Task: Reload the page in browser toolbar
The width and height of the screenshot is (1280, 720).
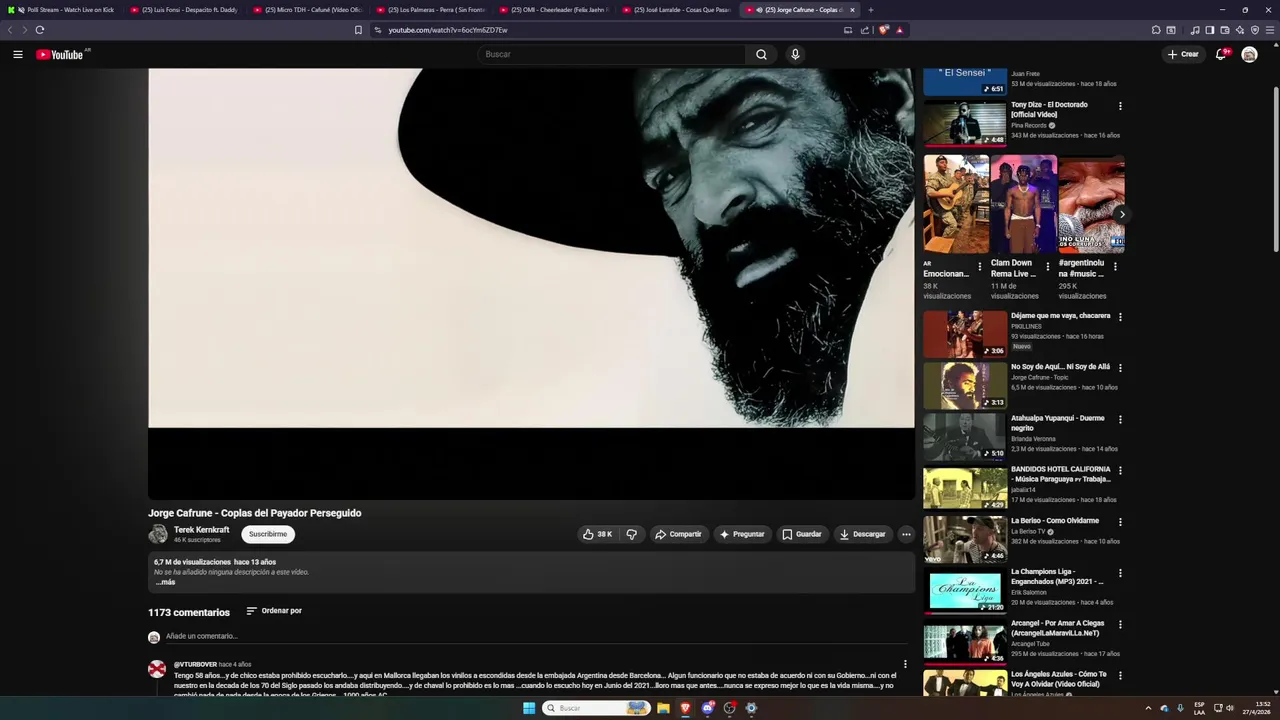Action: coord(40,30)
